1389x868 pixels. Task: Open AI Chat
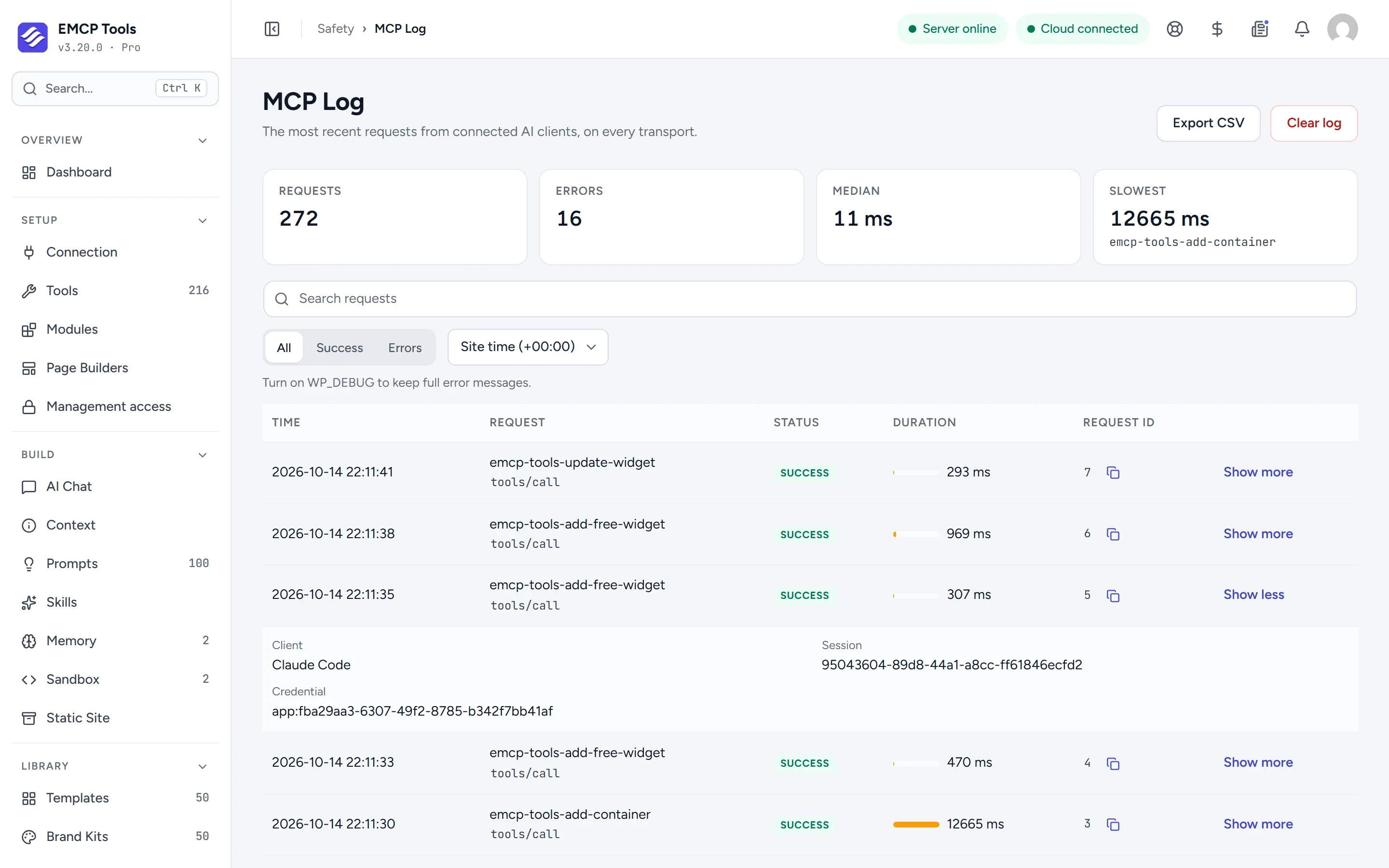(115, 486)
